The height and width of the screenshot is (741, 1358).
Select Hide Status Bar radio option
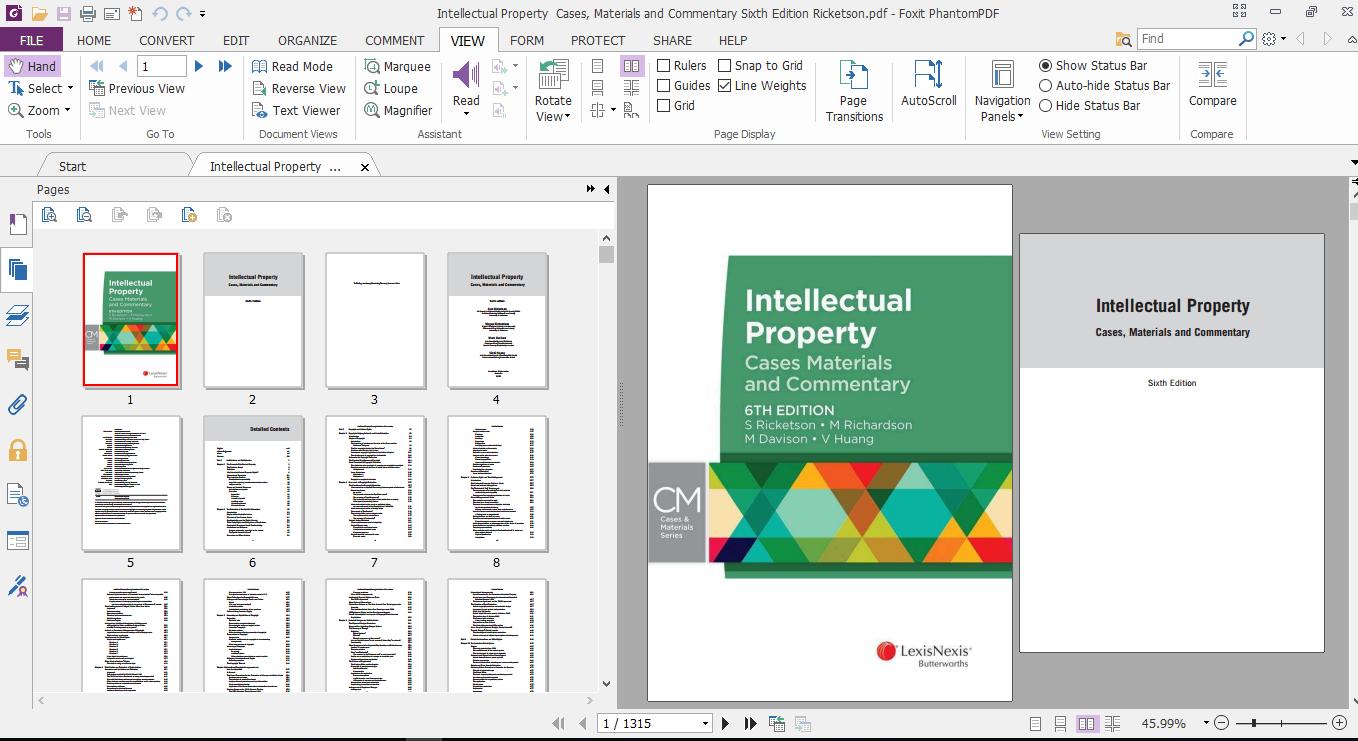(x=1045, y=105)
